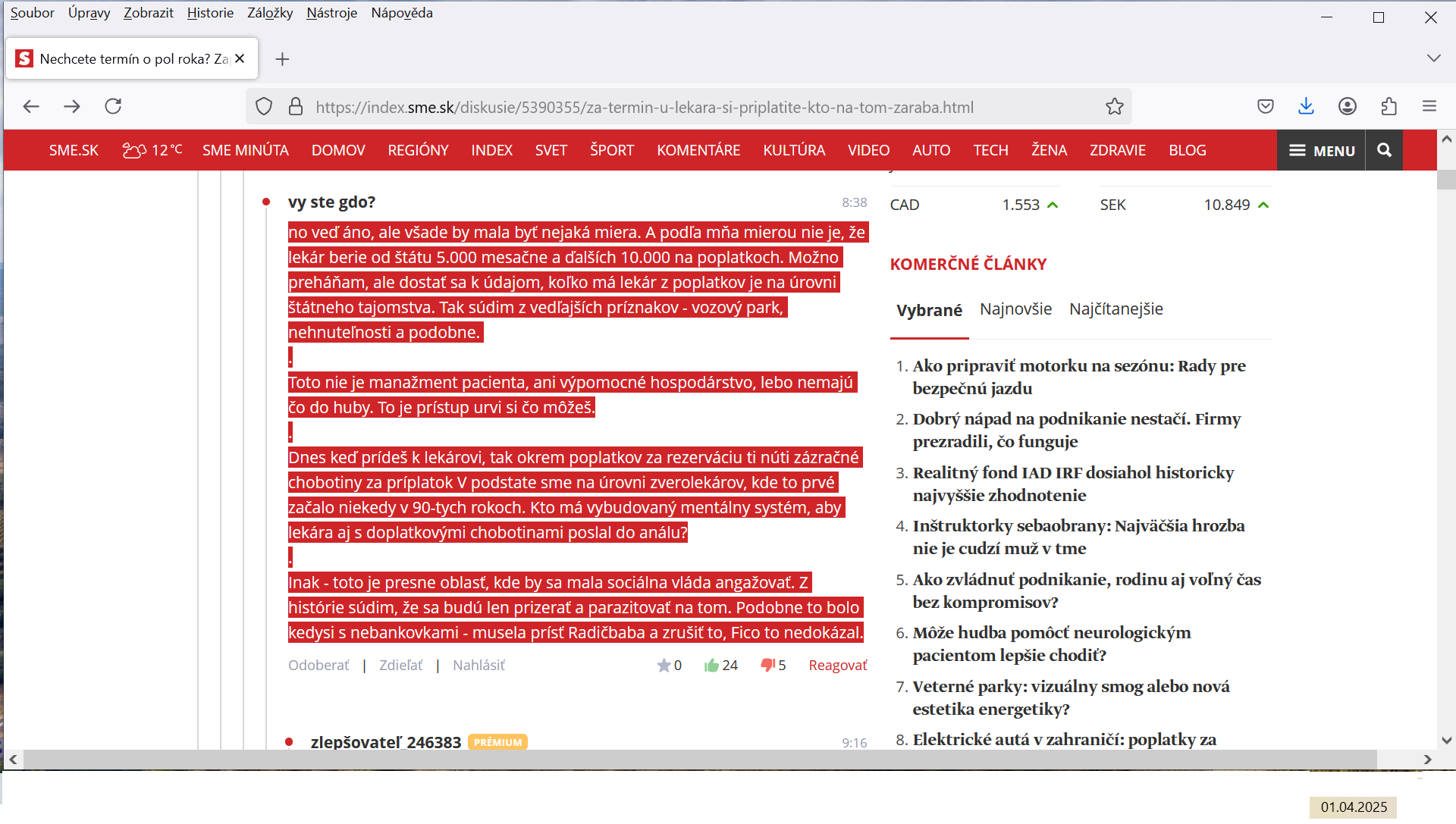Open the TECH section

coord(990,150)
